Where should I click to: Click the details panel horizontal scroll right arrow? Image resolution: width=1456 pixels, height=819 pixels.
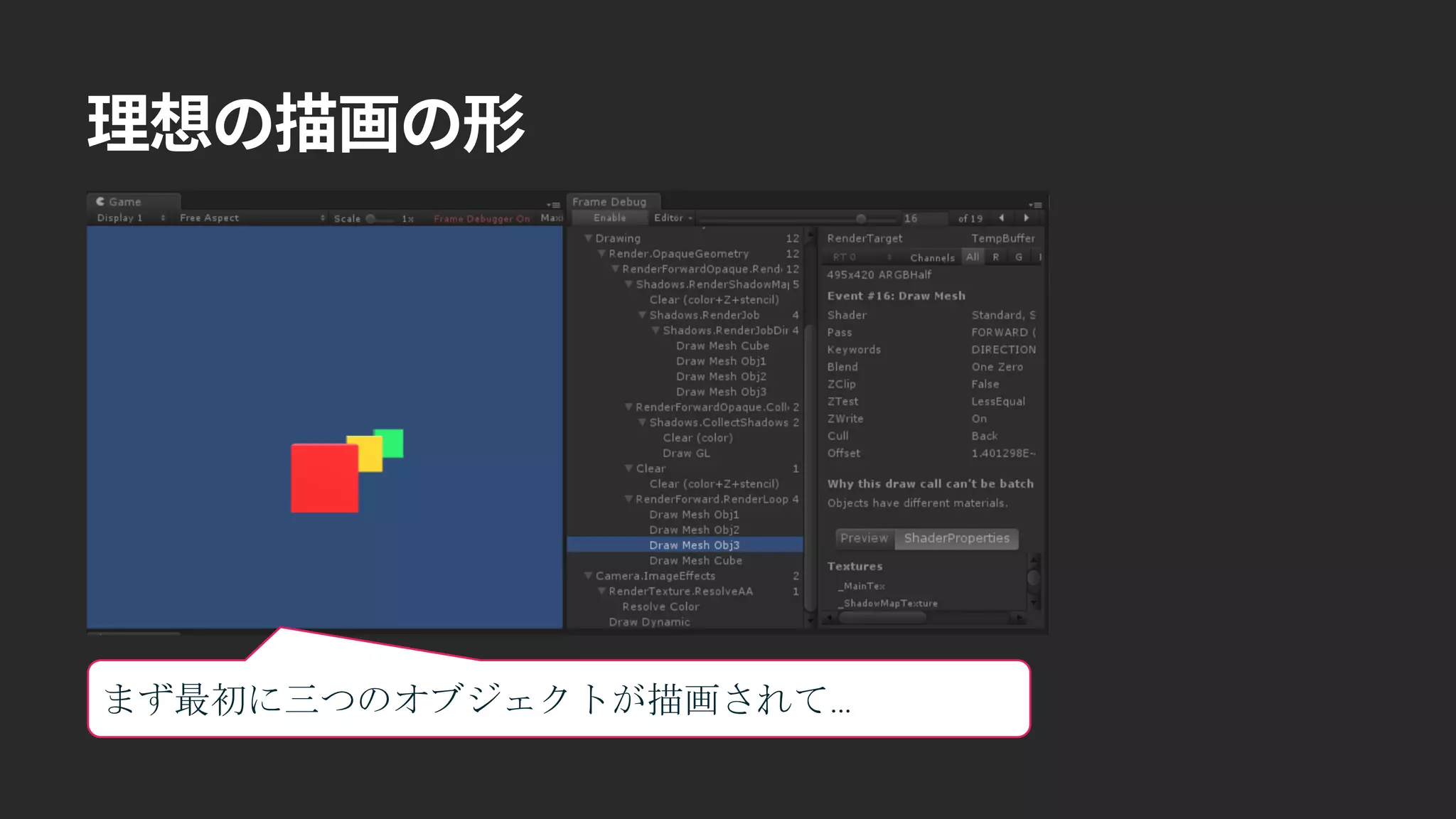click(x=1020, y=619)
